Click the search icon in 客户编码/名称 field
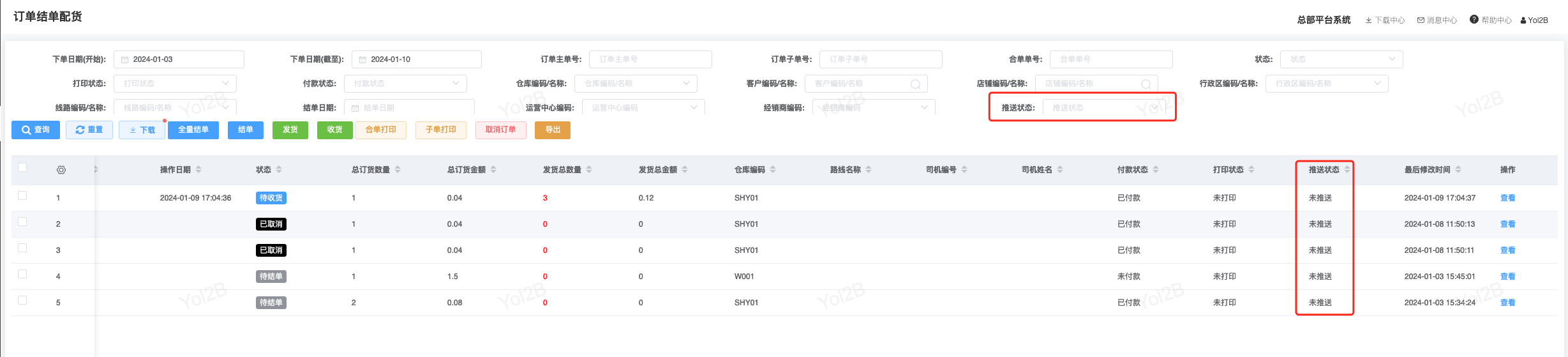Viewport: 1568px width, 357px height. (915, 84)
